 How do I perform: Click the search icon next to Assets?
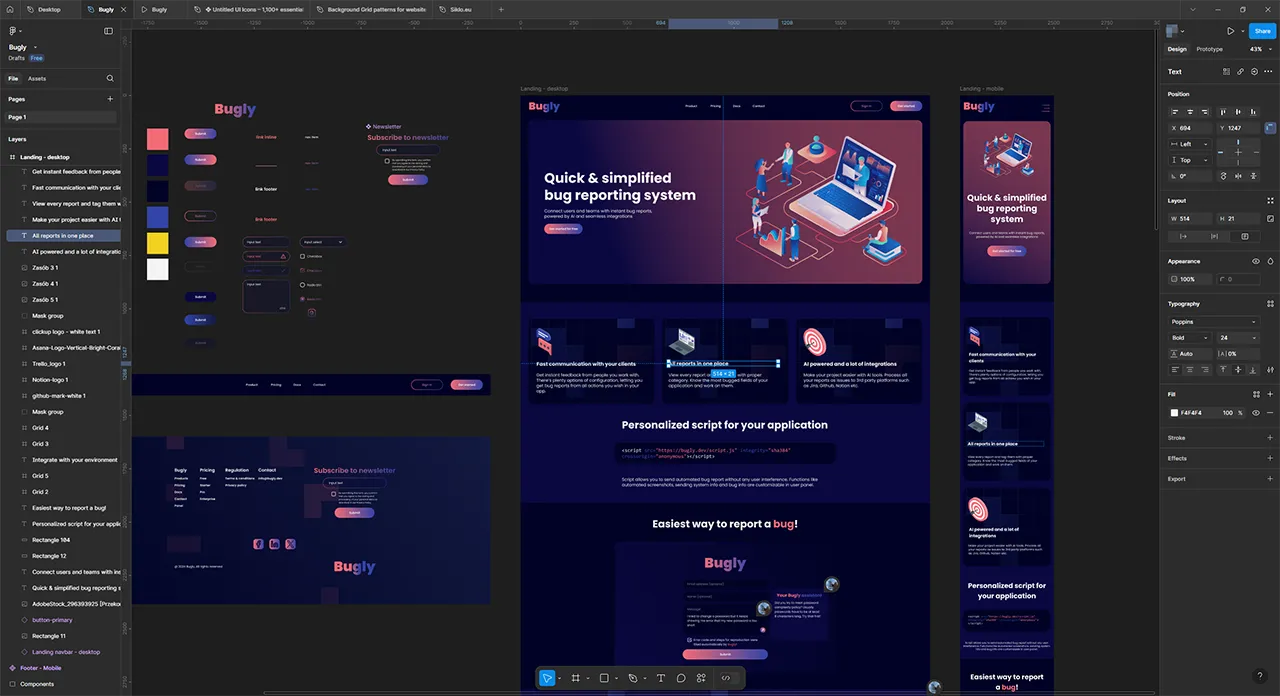point(110,78)
